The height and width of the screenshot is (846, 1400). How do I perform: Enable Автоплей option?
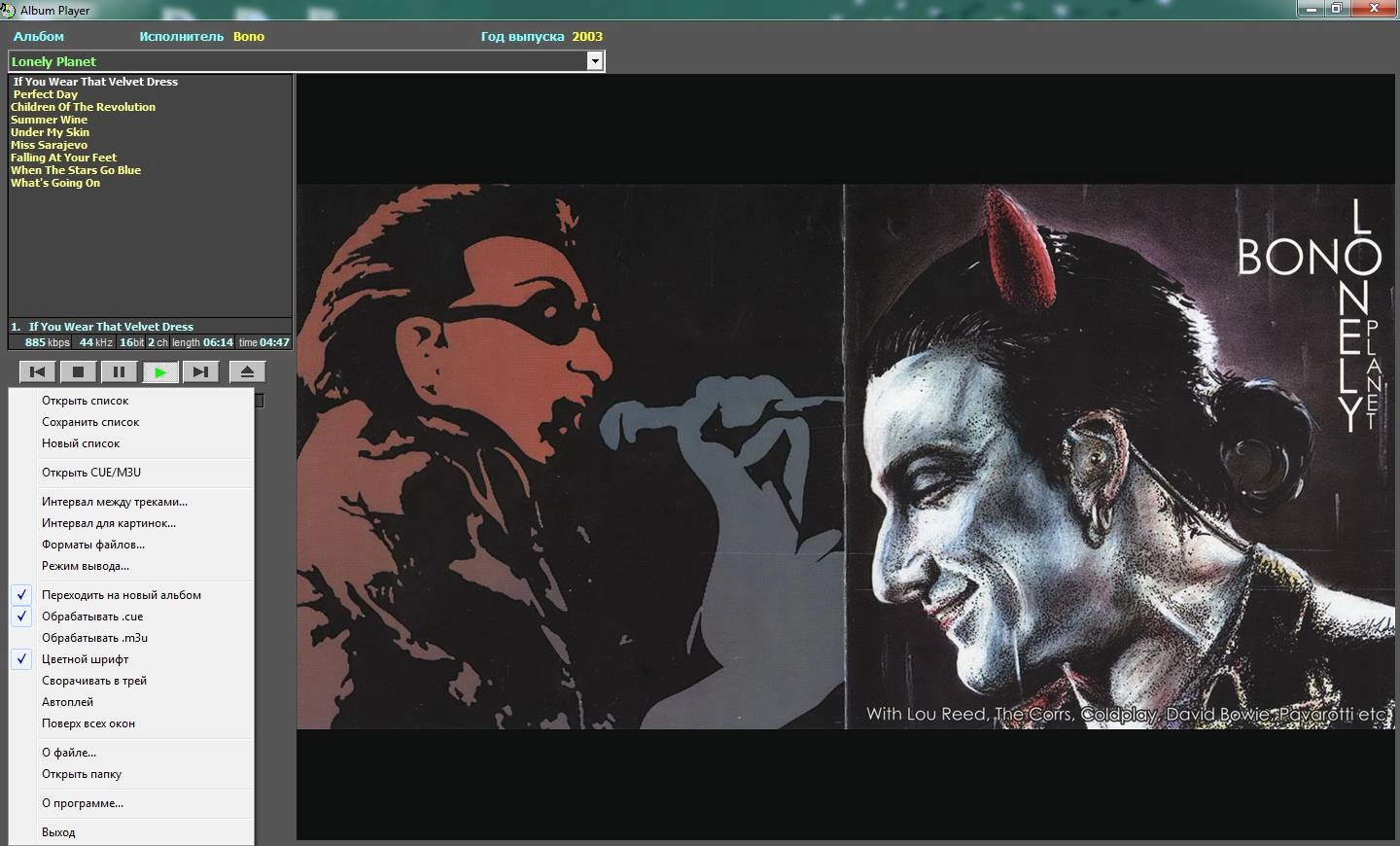(x=131, y=702)
